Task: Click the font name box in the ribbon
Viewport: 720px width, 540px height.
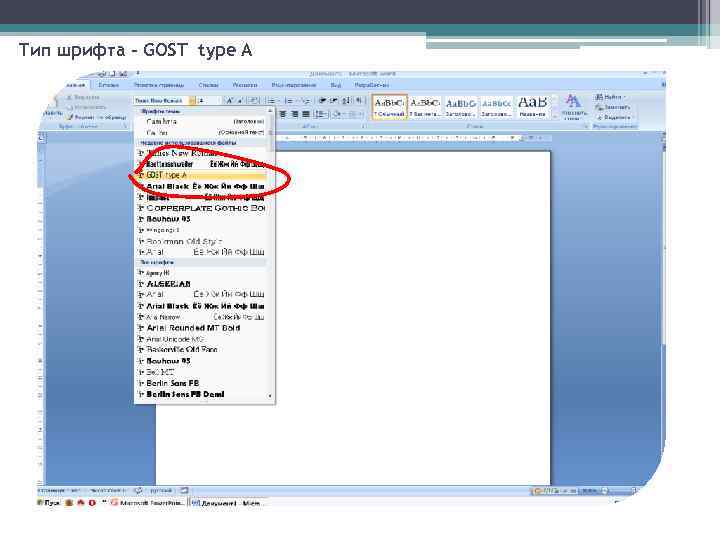Action: click(162, 101)
